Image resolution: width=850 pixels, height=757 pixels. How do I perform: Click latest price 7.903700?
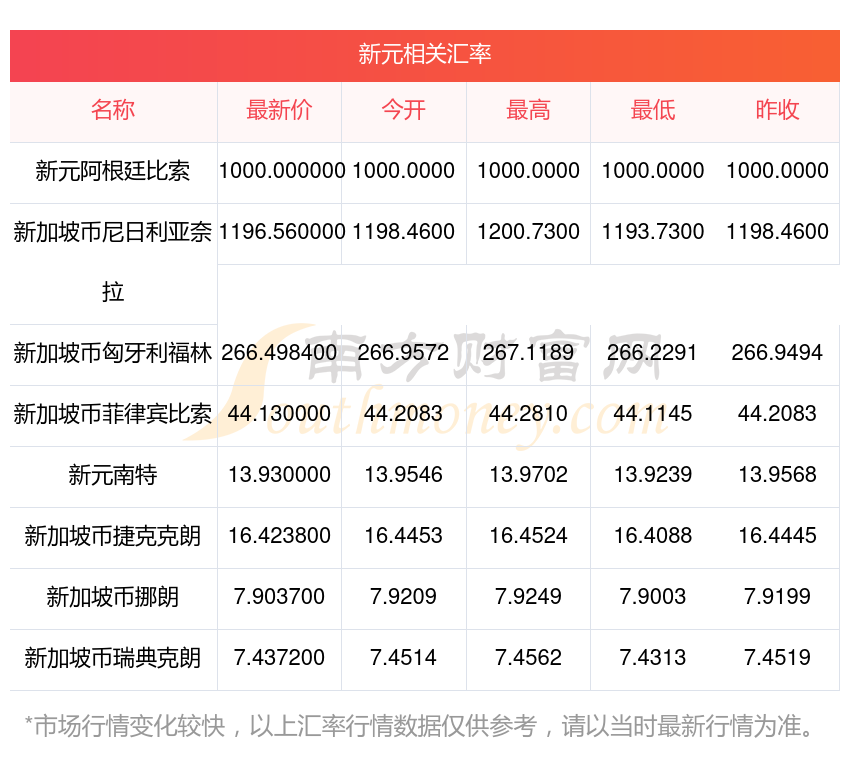click(x=279, y=597)
